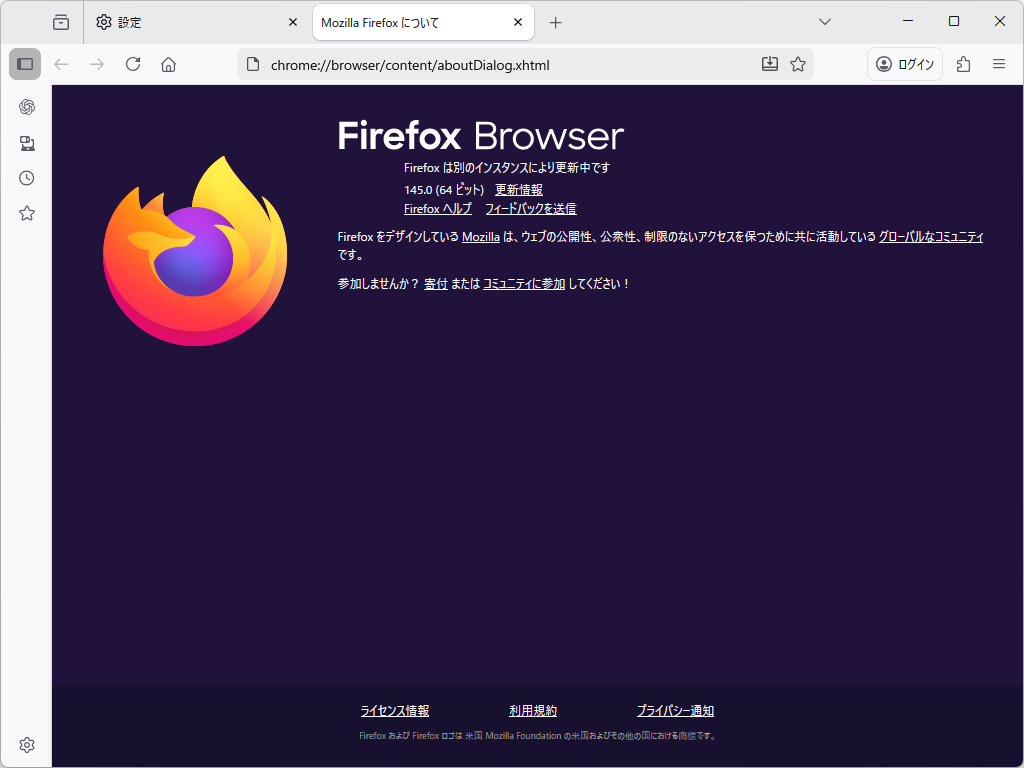The width and height of the screenshot is (1024, 768).
Task: Go to the home page
Action: 168,64
